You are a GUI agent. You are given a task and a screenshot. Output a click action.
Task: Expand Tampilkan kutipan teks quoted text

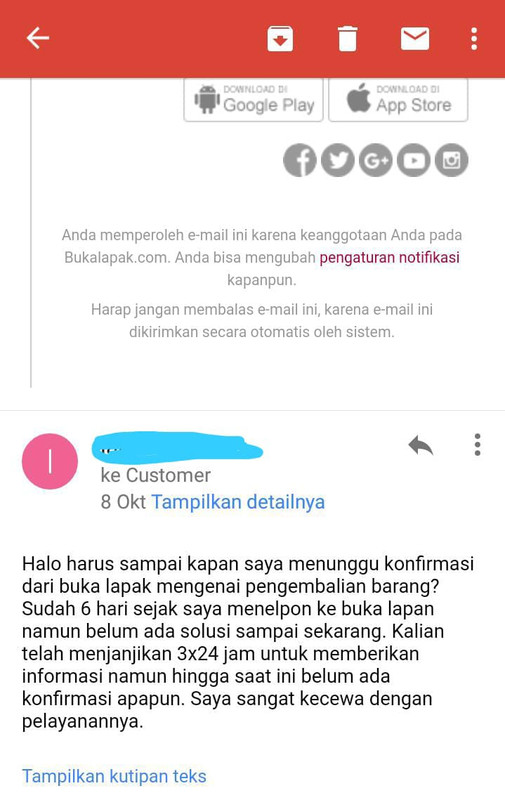[x=114, y=777]
